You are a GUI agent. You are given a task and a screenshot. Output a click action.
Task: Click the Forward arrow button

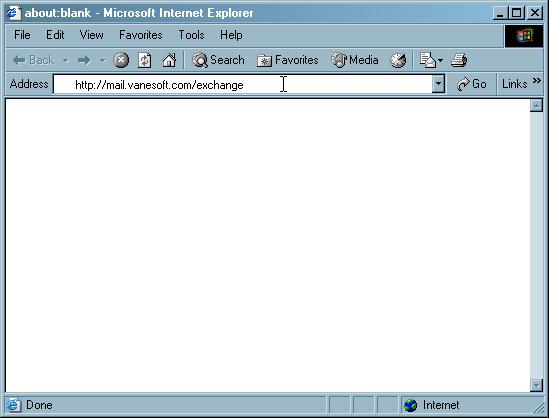(84, 60)
